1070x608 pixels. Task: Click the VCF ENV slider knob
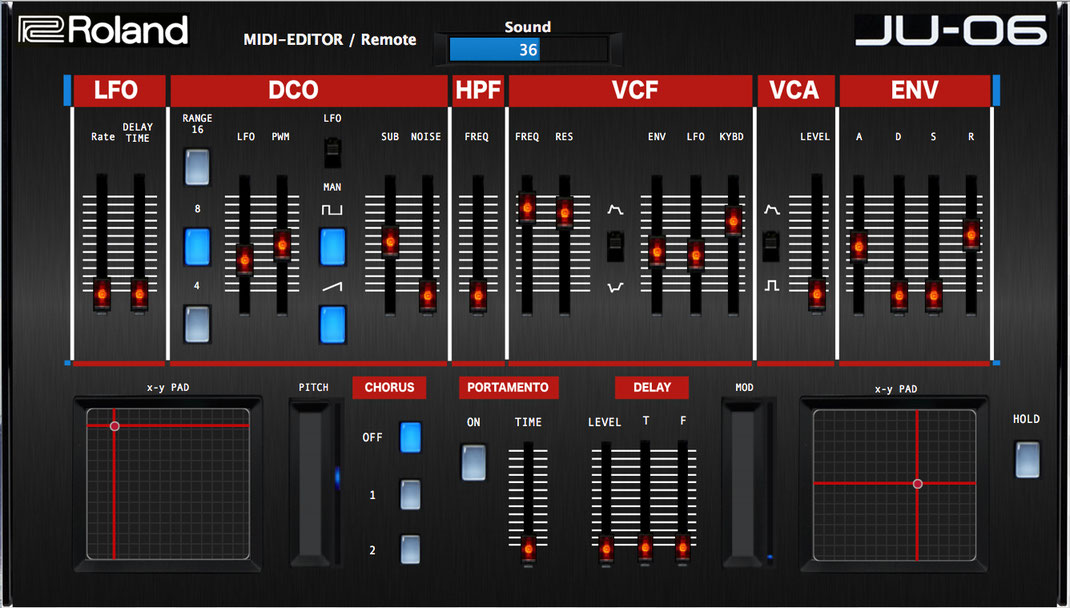tap(656, 252)
